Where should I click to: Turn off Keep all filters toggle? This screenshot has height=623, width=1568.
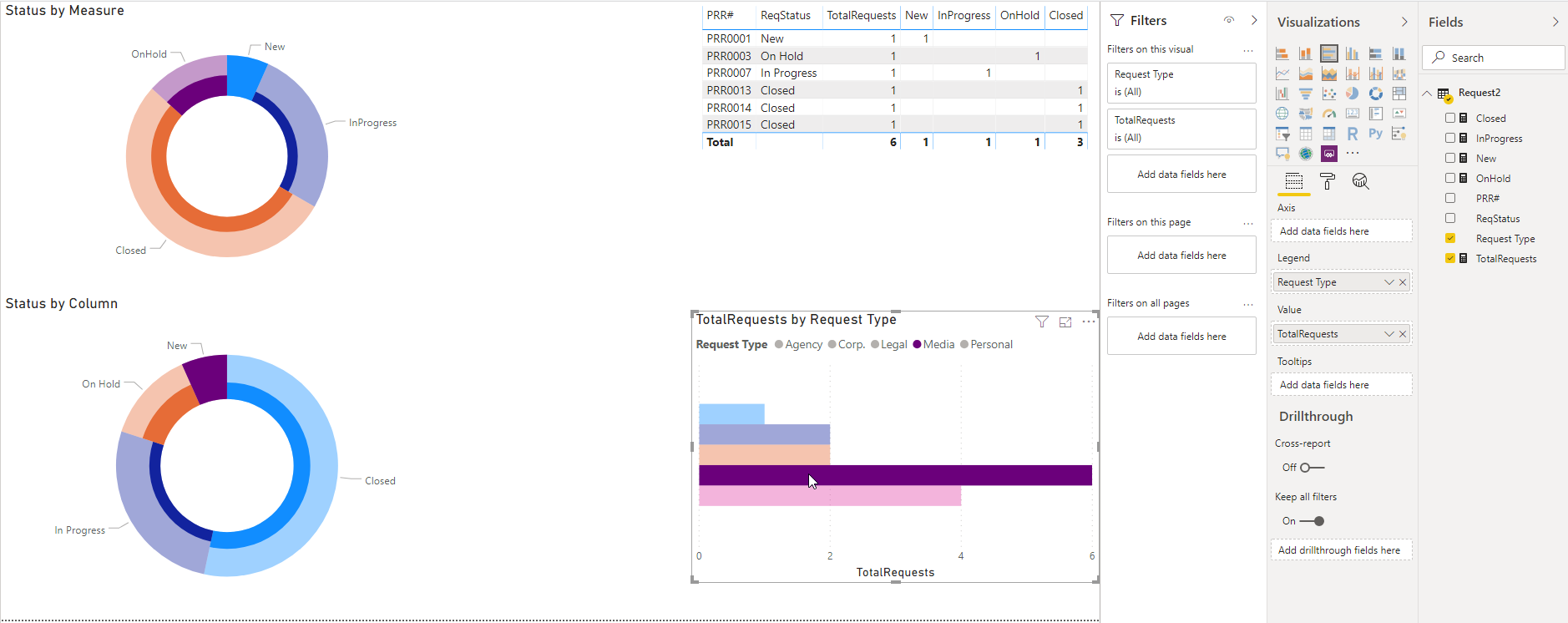coord(1313,521)
